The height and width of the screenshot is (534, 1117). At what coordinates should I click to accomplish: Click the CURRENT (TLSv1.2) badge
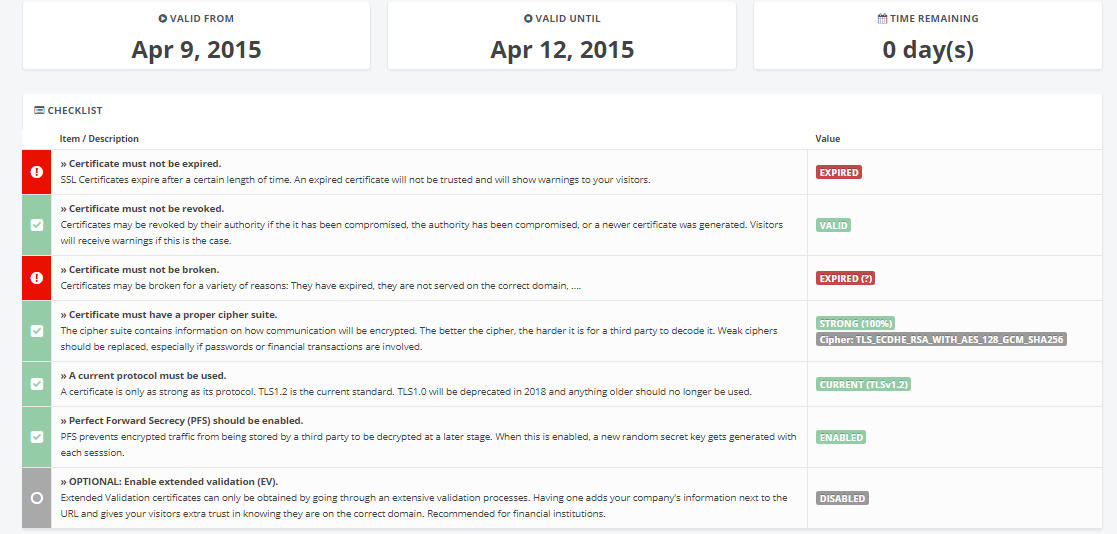pyautogui.click(x=863, y=384)
